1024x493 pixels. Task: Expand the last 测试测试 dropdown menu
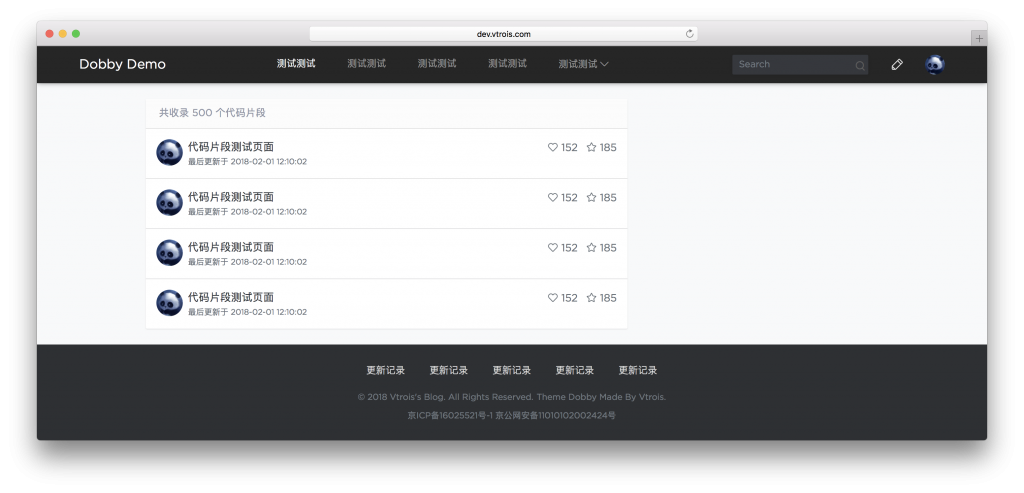[583, 64]
